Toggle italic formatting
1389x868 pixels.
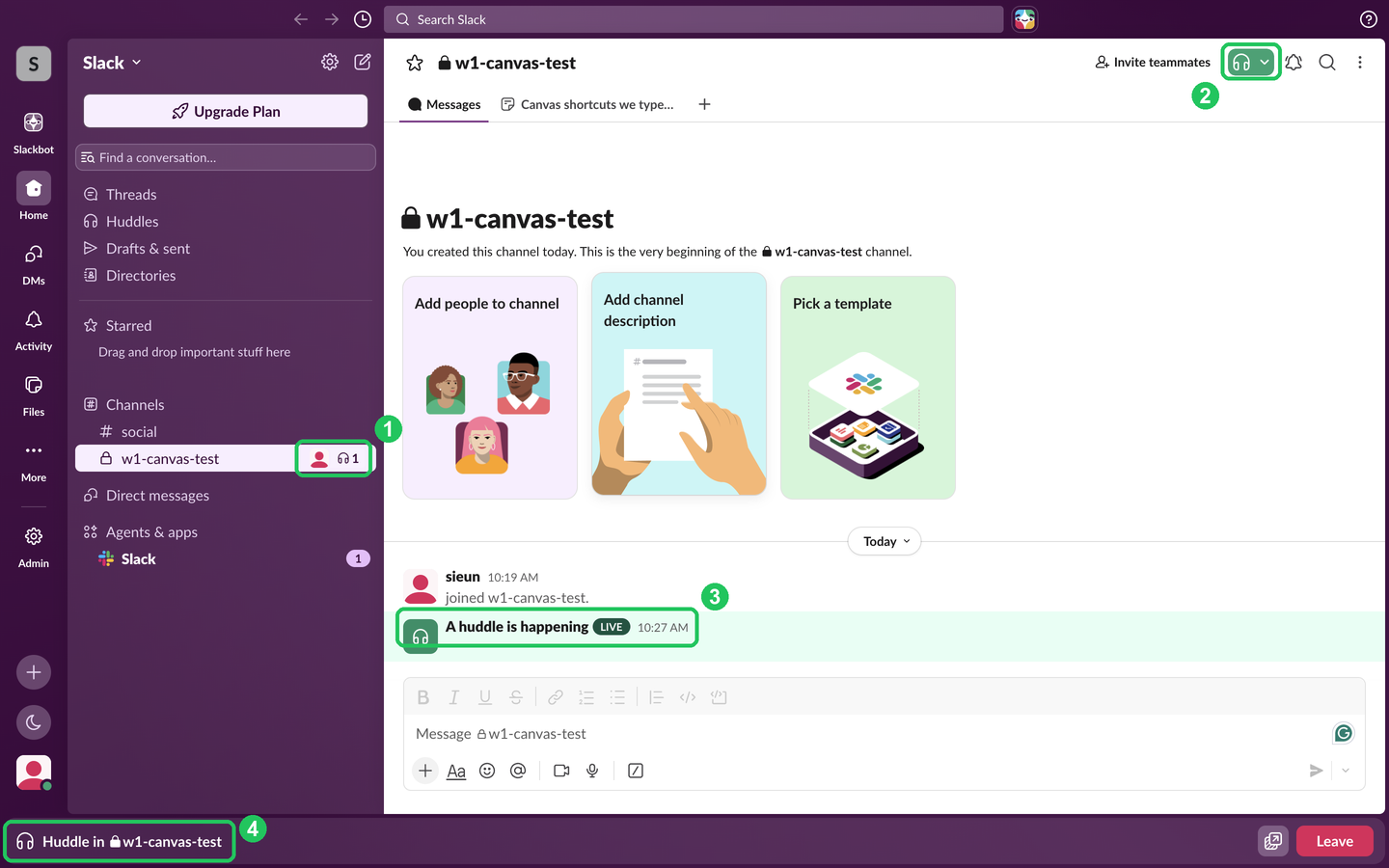tap(453, 697)
